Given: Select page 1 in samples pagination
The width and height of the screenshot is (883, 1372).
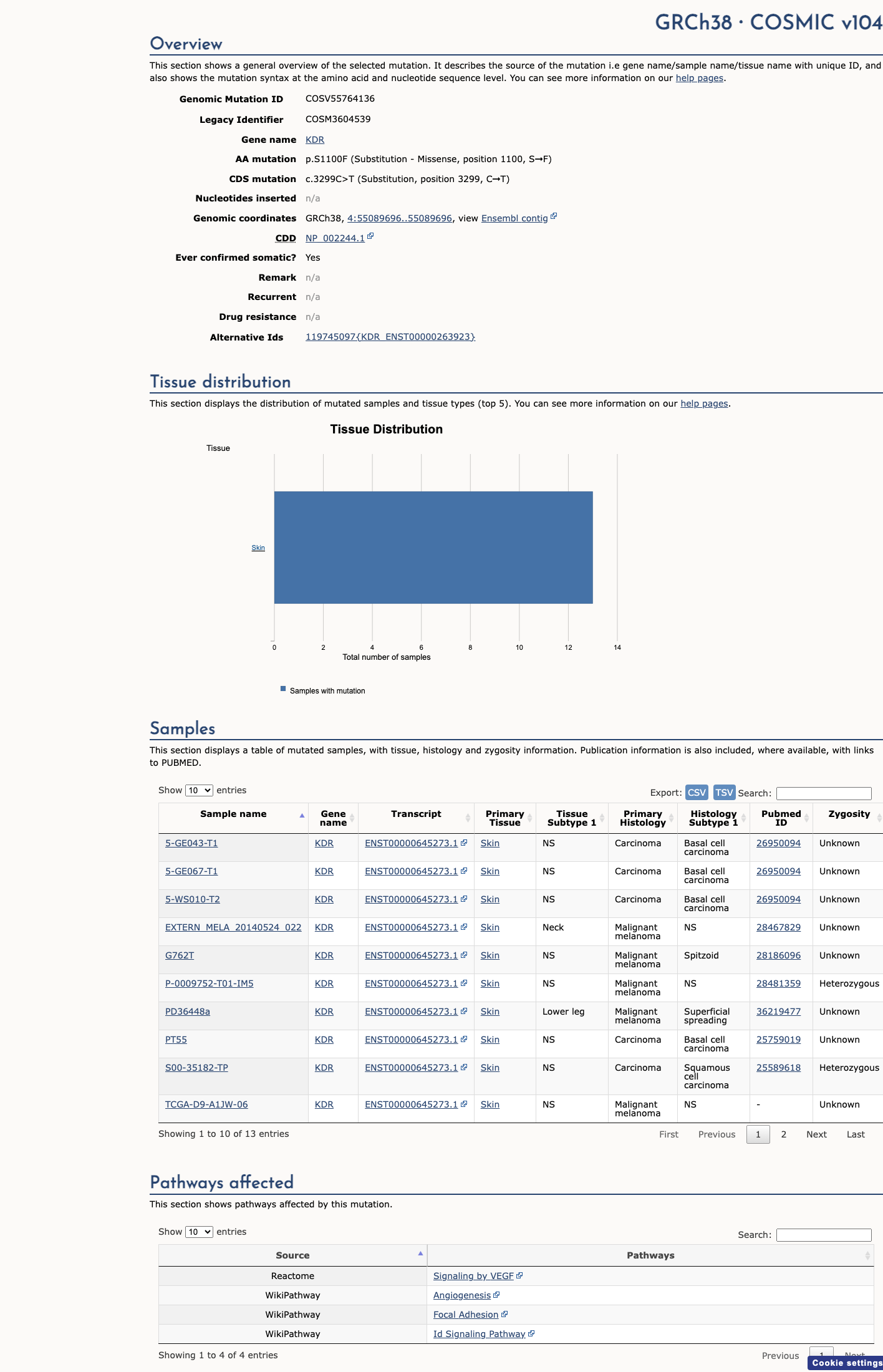Looking at the screenshot, I should 758,1134.
